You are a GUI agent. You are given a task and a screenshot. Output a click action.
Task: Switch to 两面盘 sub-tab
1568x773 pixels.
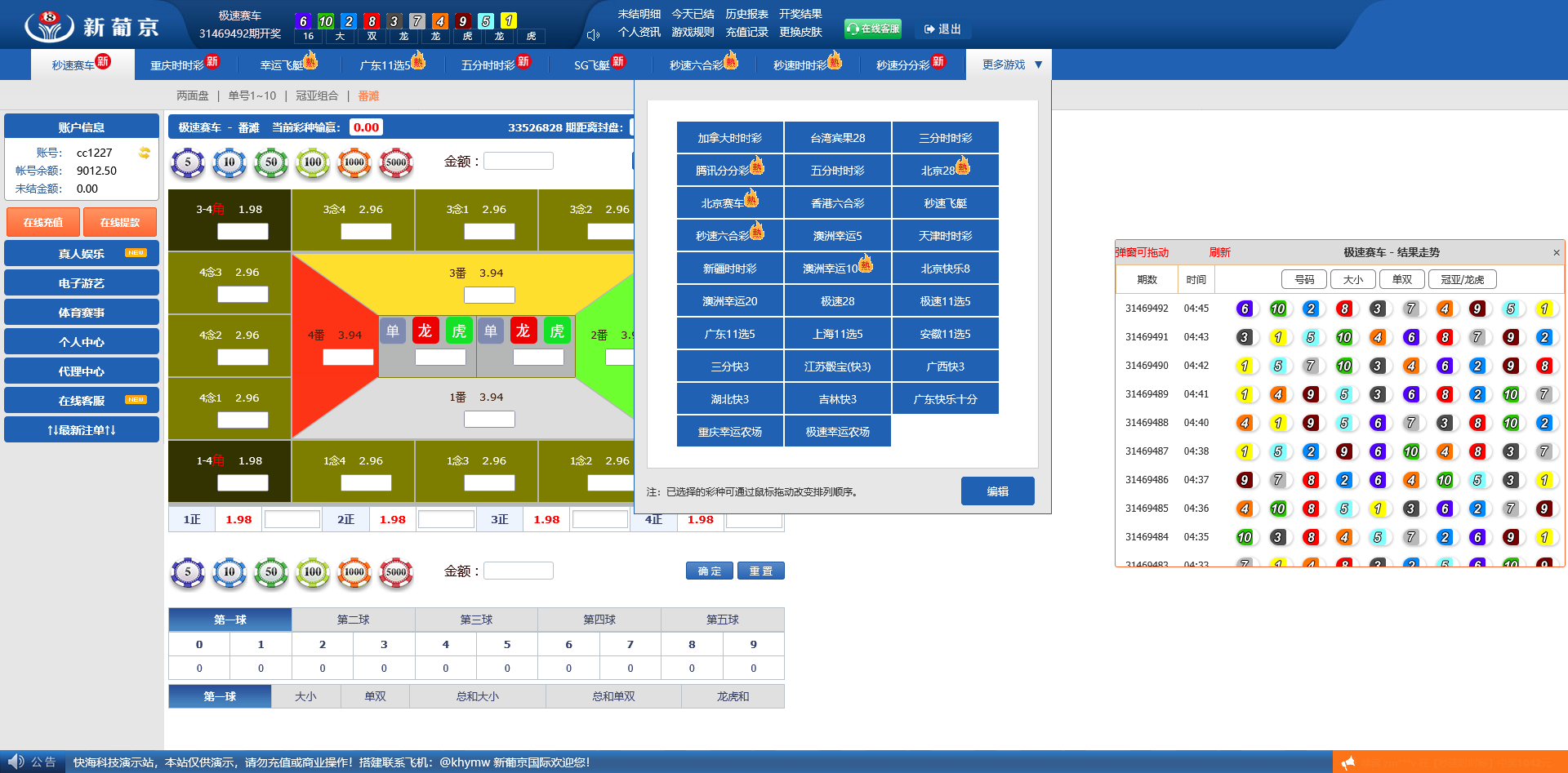point(193,96)
